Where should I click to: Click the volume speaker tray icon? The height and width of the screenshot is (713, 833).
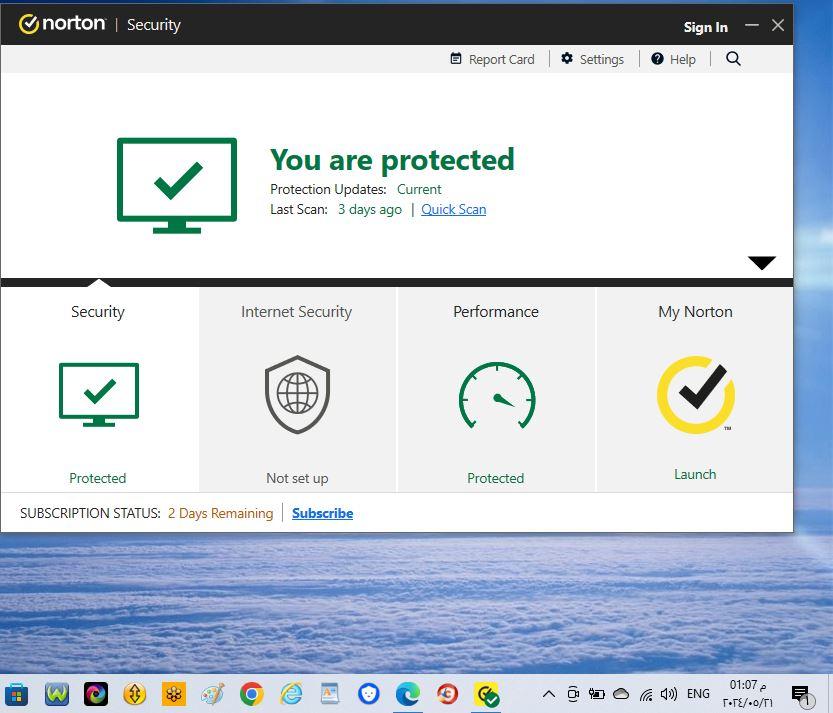tap(668, 694)
